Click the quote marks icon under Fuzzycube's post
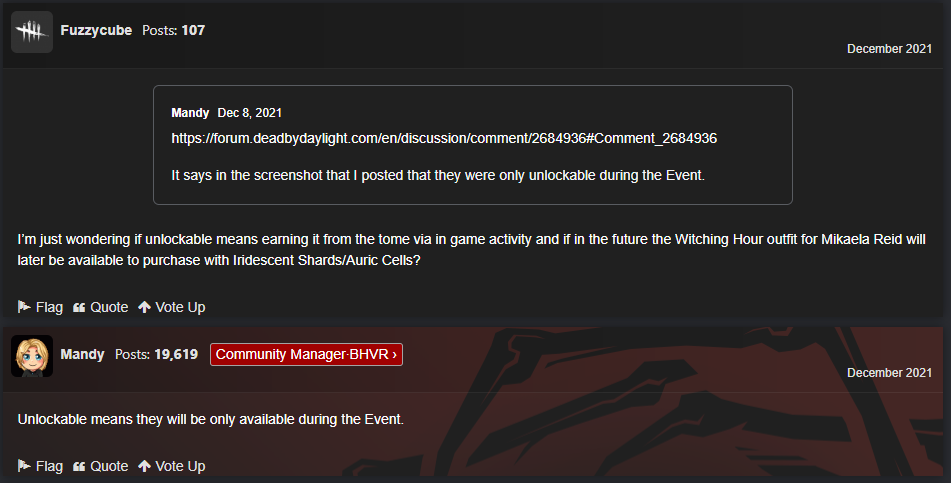The height and width of the screenshot is (483, 951). (x=79, y=308)
